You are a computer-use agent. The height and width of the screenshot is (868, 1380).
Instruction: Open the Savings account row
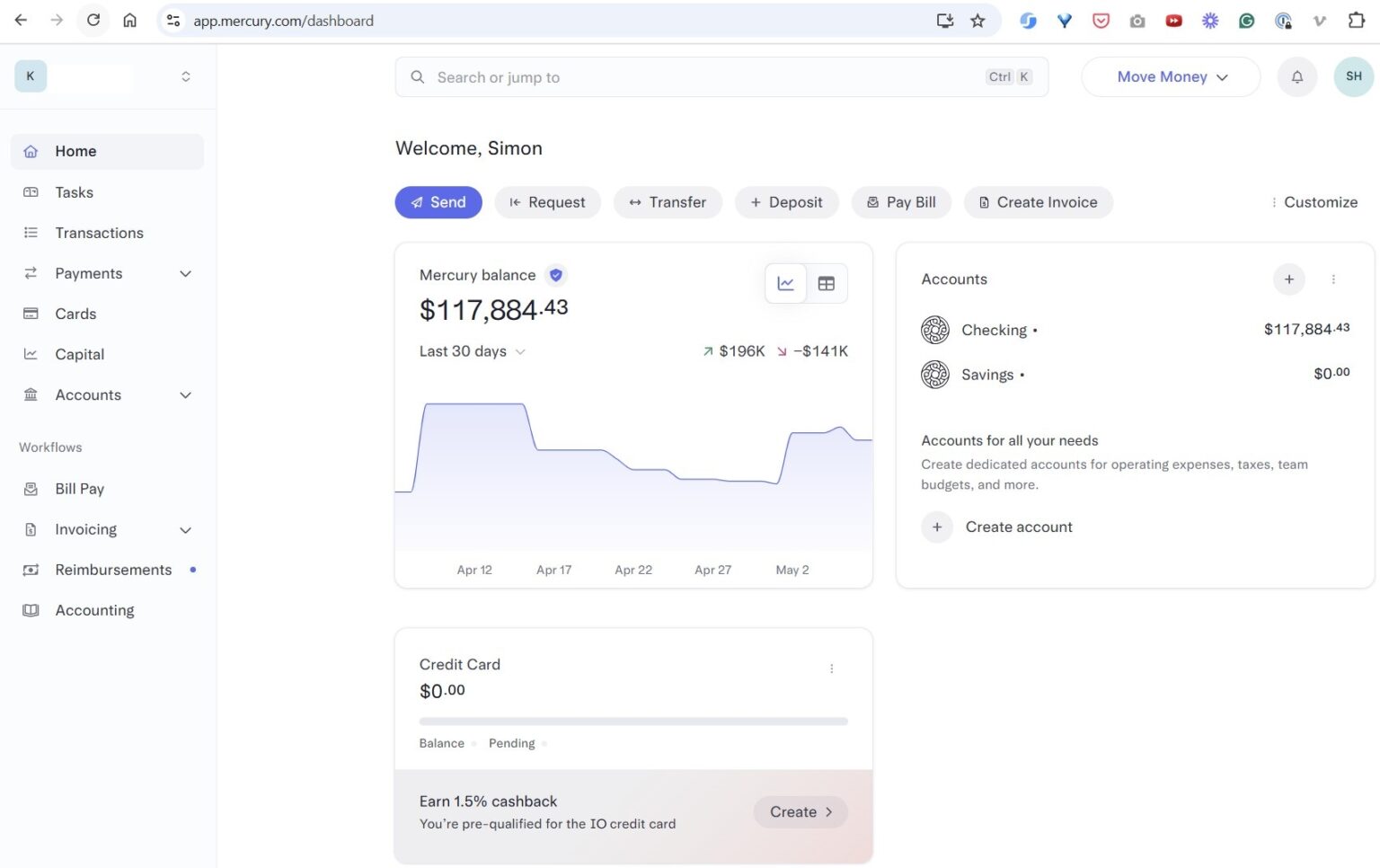pyautogui.click(x=1136, y=374)
